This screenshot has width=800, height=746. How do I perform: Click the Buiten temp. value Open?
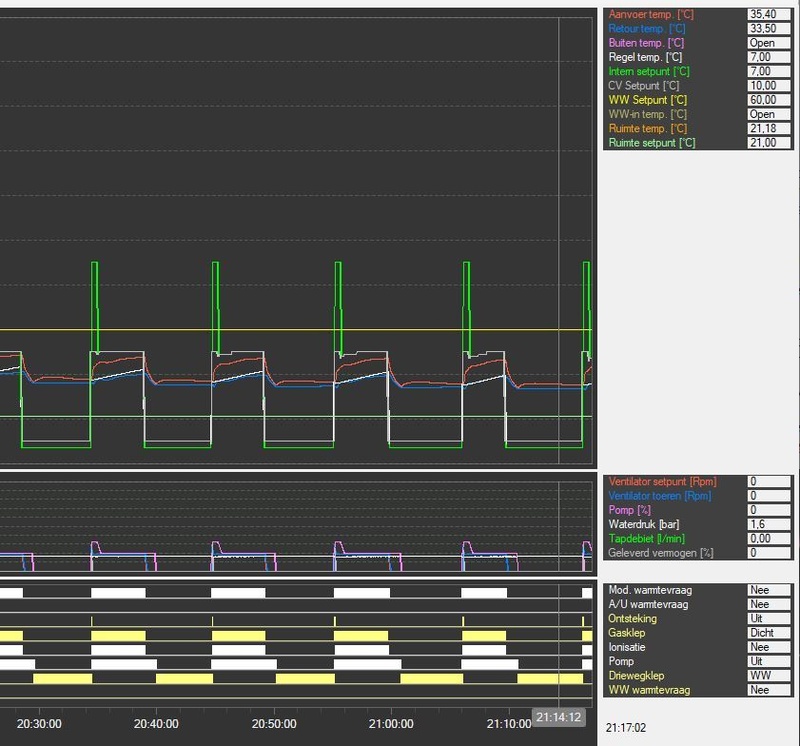(x=769, y=43)
